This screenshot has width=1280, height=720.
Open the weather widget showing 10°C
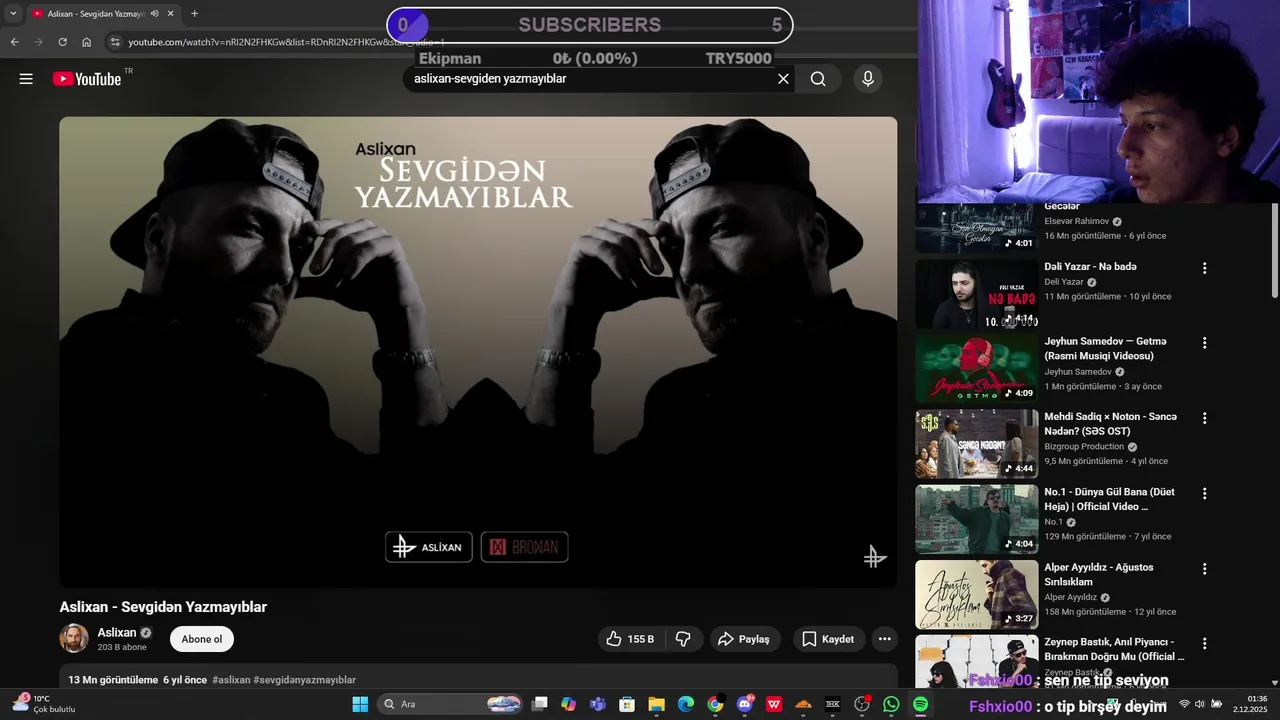click(x=43, y=704)
